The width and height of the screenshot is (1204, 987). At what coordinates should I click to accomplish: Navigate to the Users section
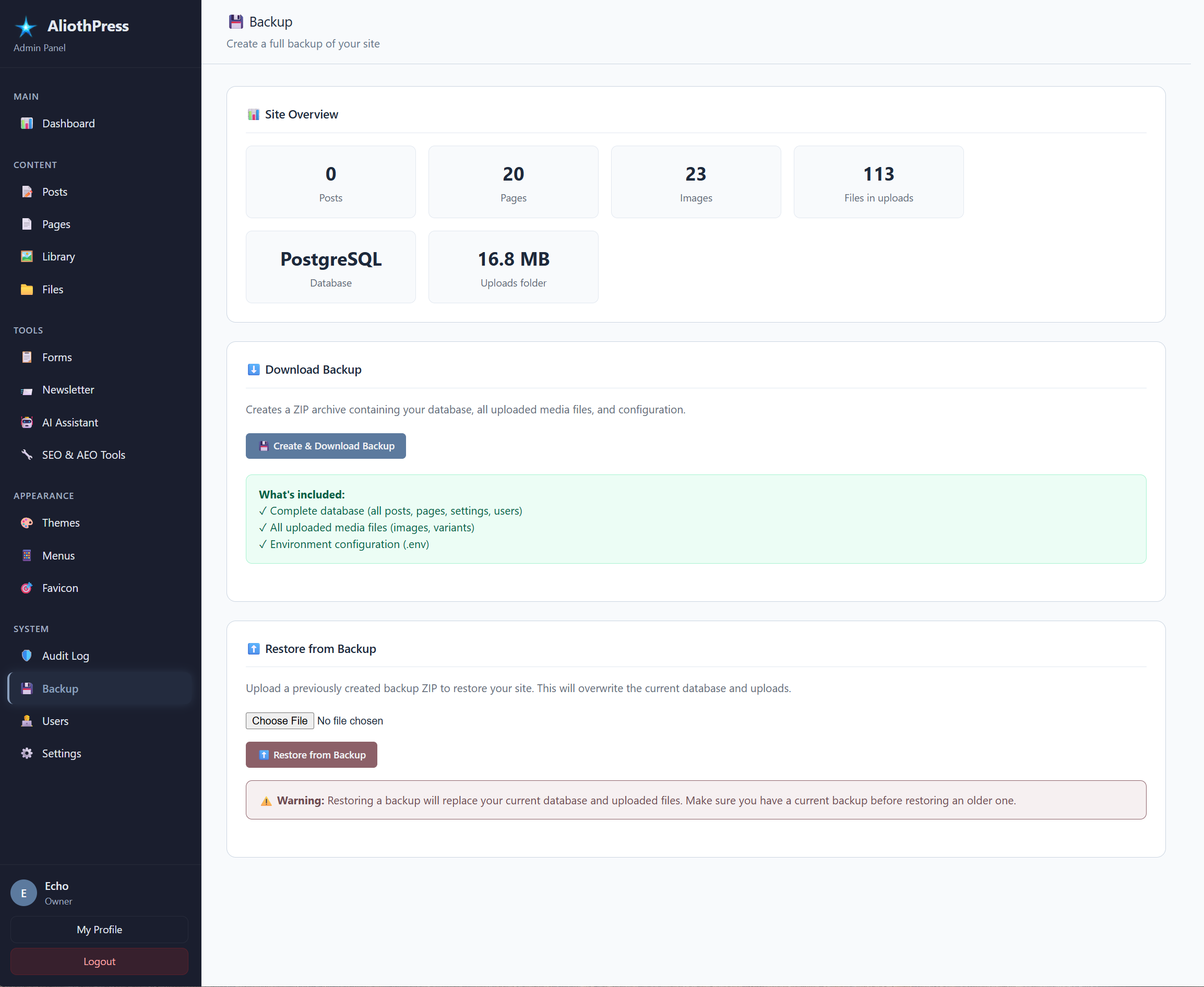tap(55, 721)
